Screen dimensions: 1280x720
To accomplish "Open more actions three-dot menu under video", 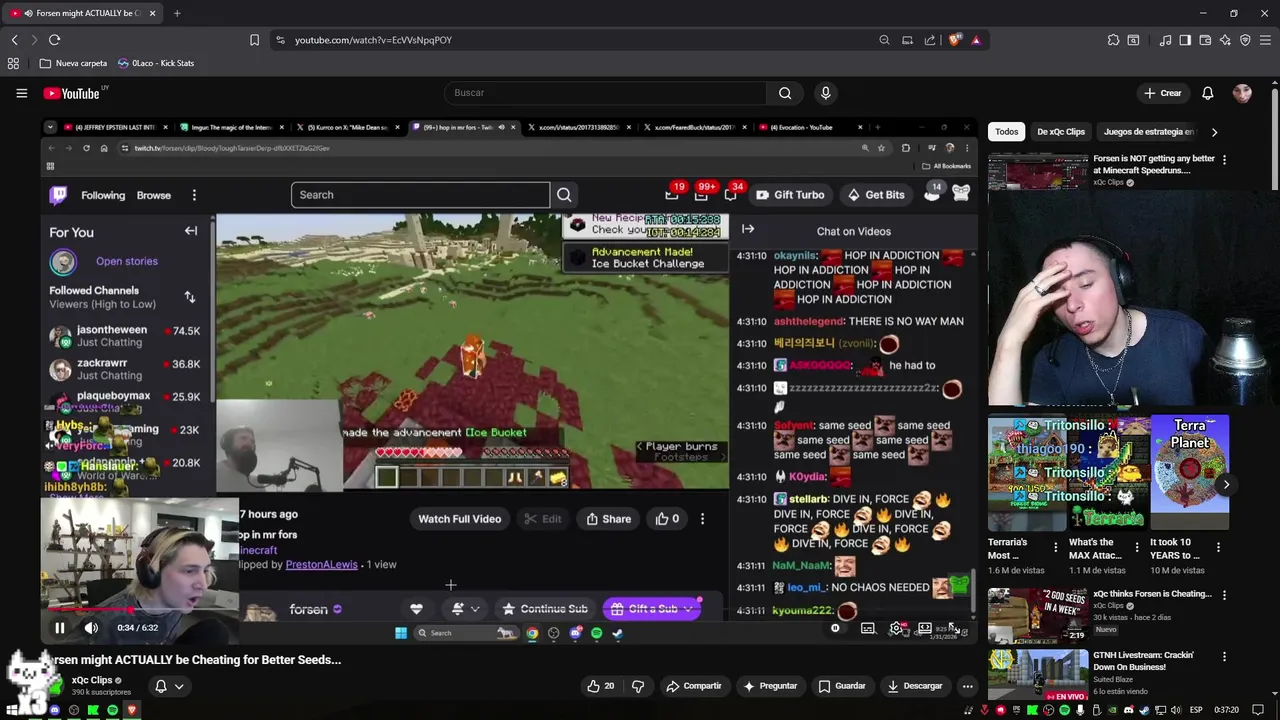I will [967, 686].
